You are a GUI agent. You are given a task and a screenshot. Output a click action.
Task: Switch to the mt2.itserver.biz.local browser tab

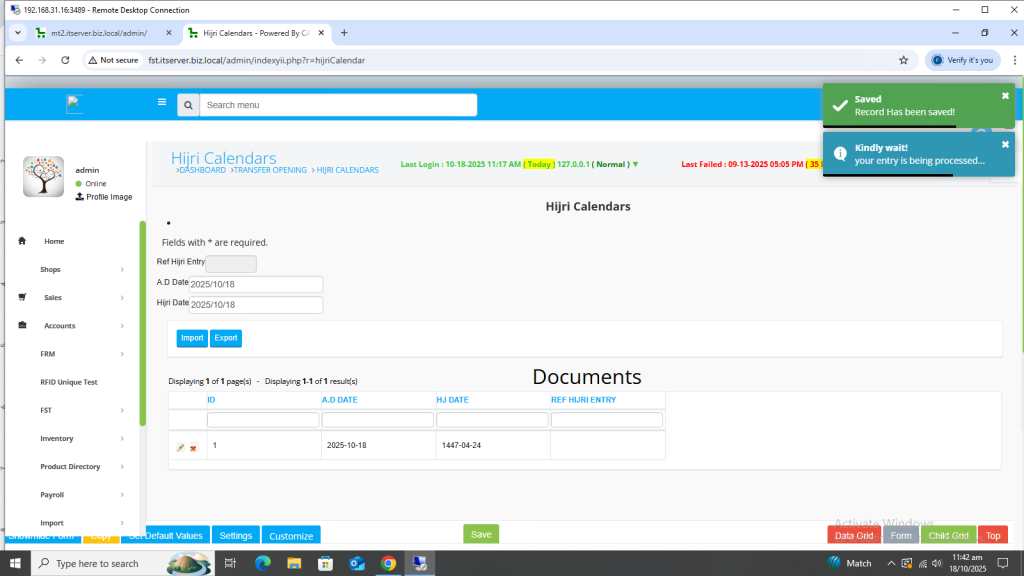(x=98, y=33)
